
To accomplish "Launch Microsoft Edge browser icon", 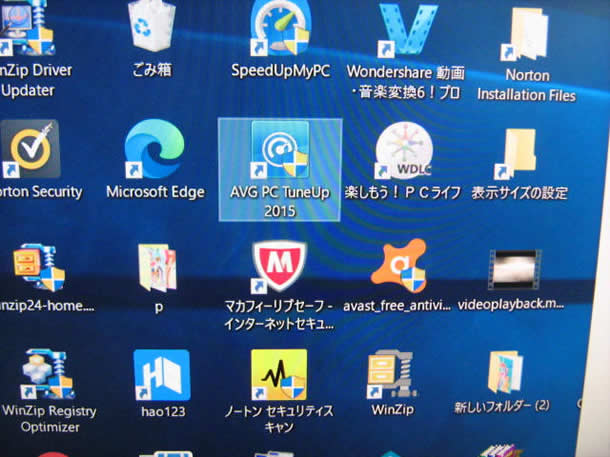I will tap(154, 149).
